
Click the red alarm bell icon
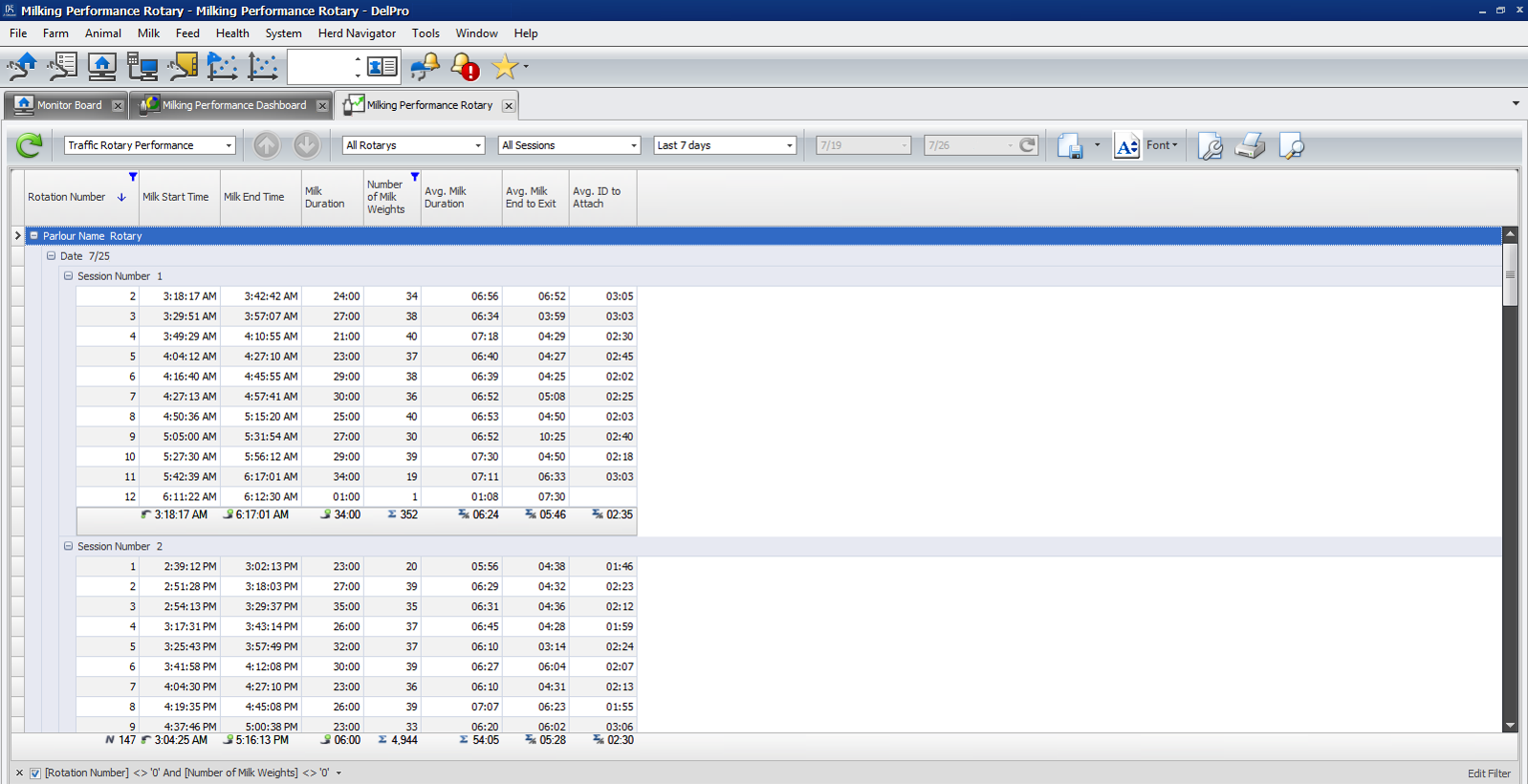[465, 66]
